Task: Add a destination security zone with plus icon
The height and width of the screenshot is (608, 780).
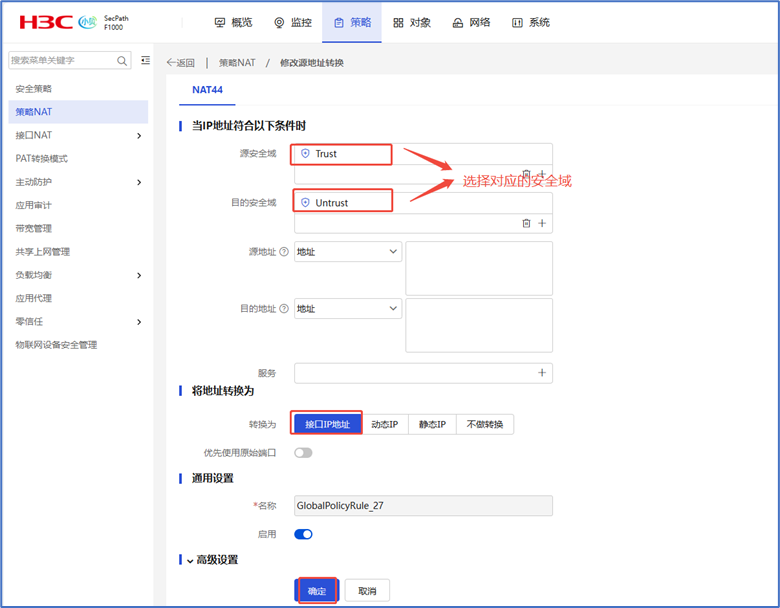Action: click(542, 223)
